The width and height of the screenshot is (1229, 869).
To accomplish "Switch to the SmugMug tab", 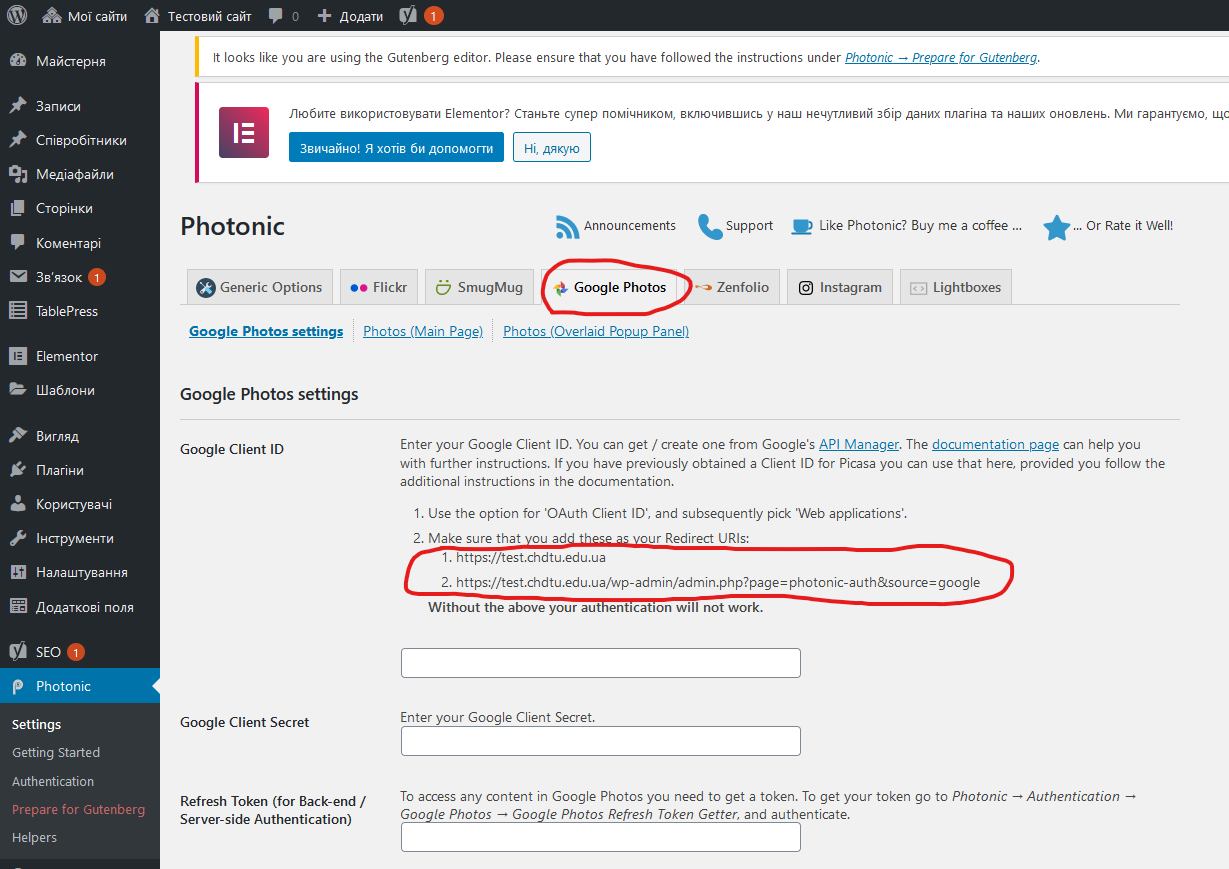I will (479, 287).
